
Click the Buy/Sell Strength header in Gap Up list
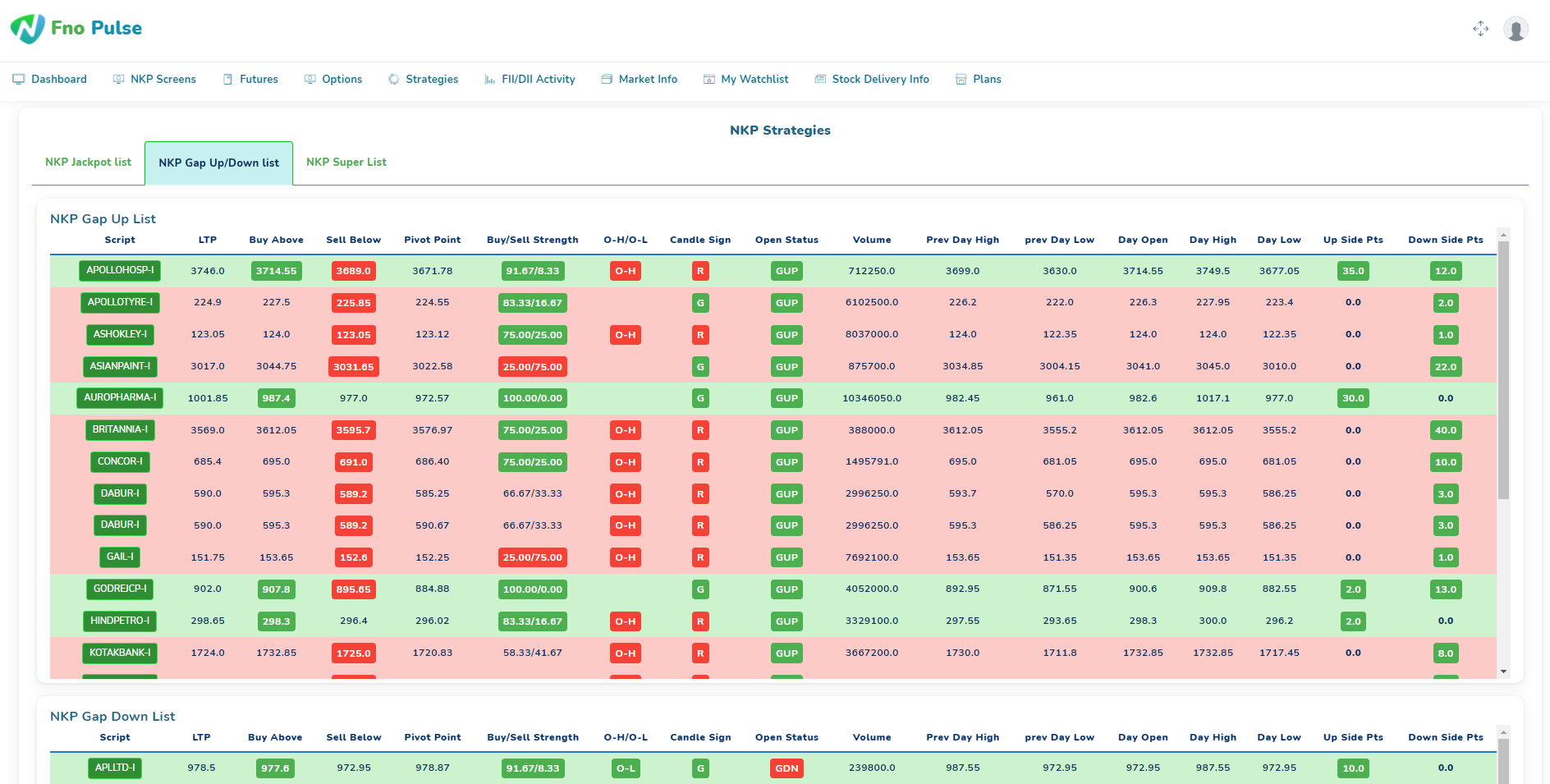pos(533,240)
